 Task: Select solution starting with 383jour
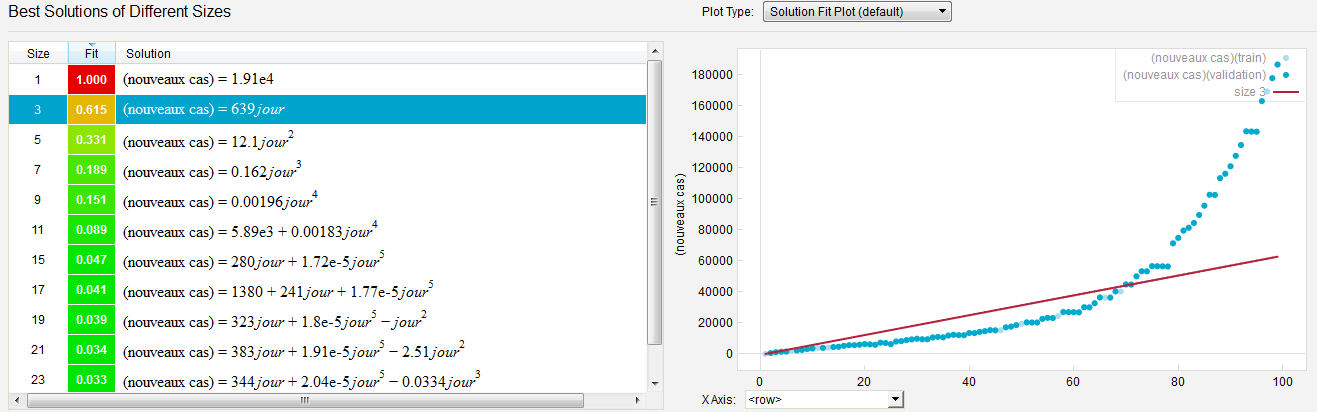328,350
